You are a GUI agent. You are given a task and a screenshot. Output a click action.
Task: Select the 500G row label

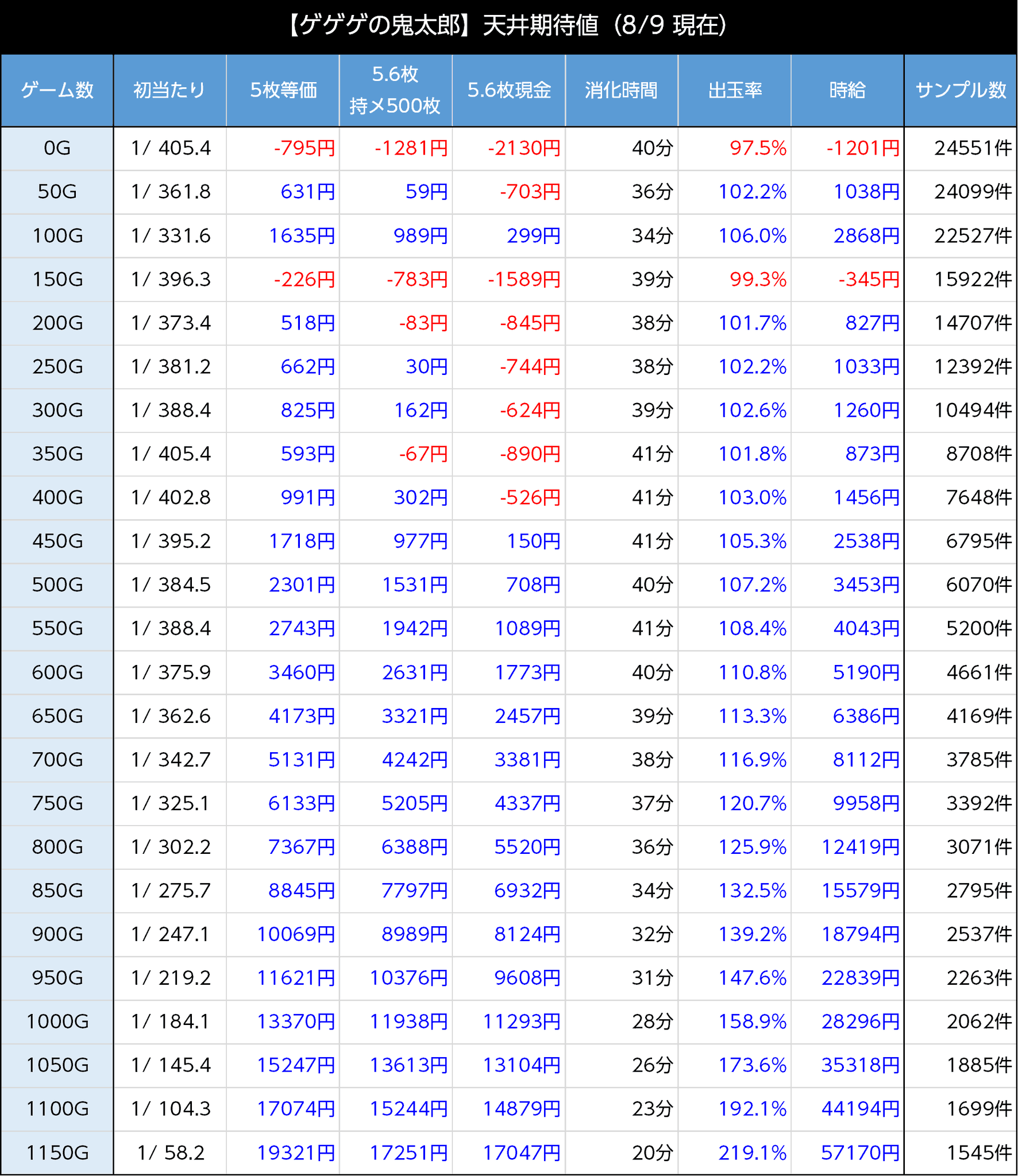point(57,585)
